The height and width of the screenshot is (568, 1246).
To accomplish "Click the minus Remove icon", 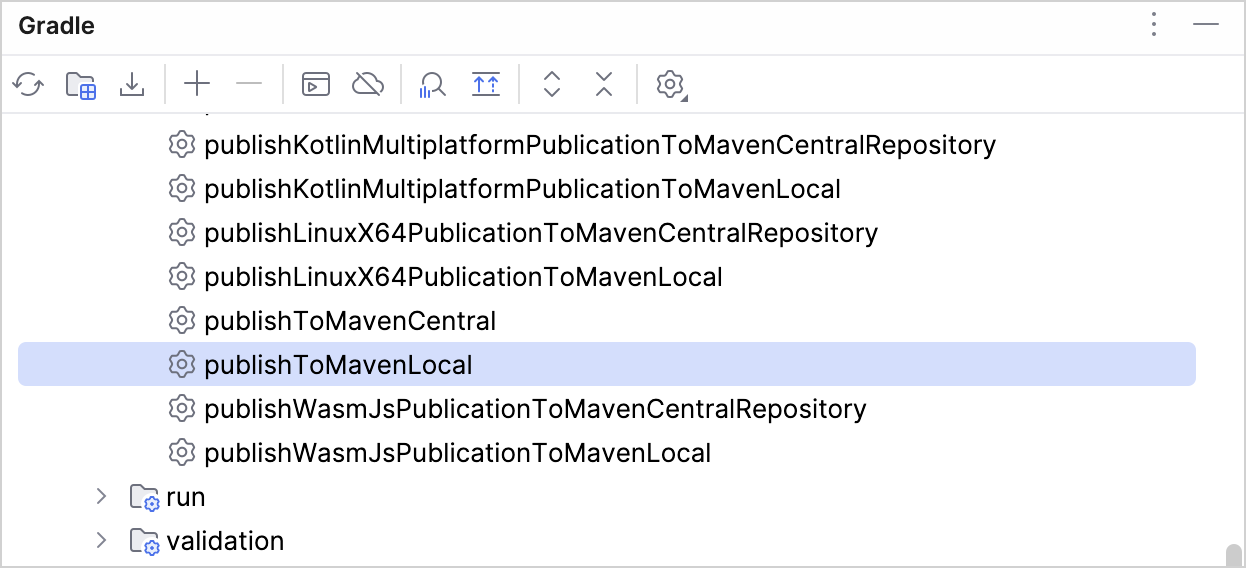I will [x=249, y=84].
